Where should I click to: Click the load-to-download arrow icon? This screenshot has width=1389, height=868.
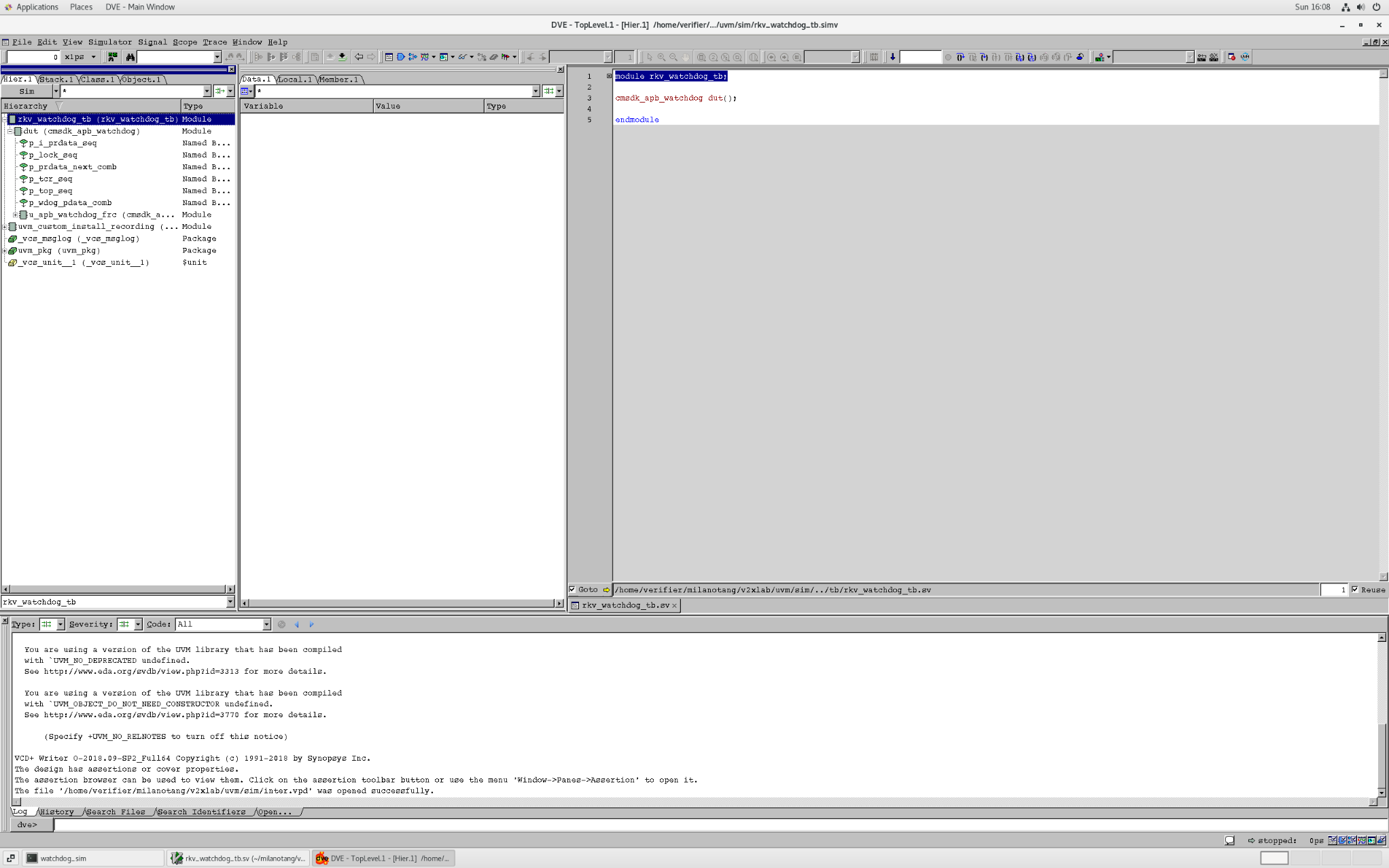tap(342, 57)
